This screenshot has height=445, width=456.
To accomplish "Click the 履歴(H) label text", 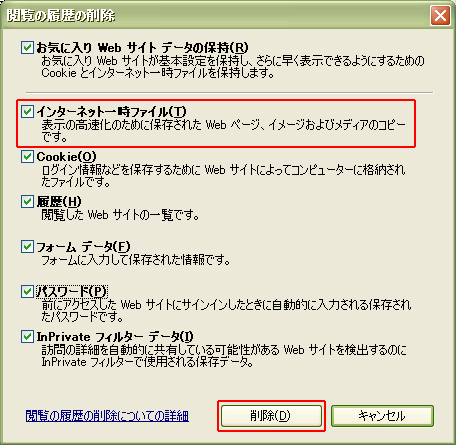I will [x=59, y=201].
